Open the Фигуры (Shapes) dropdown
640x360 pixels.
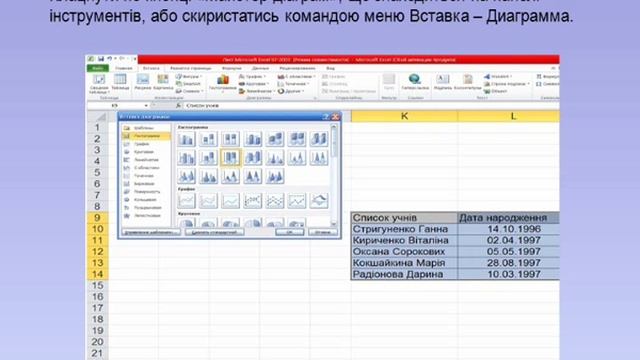coord(189,76)
